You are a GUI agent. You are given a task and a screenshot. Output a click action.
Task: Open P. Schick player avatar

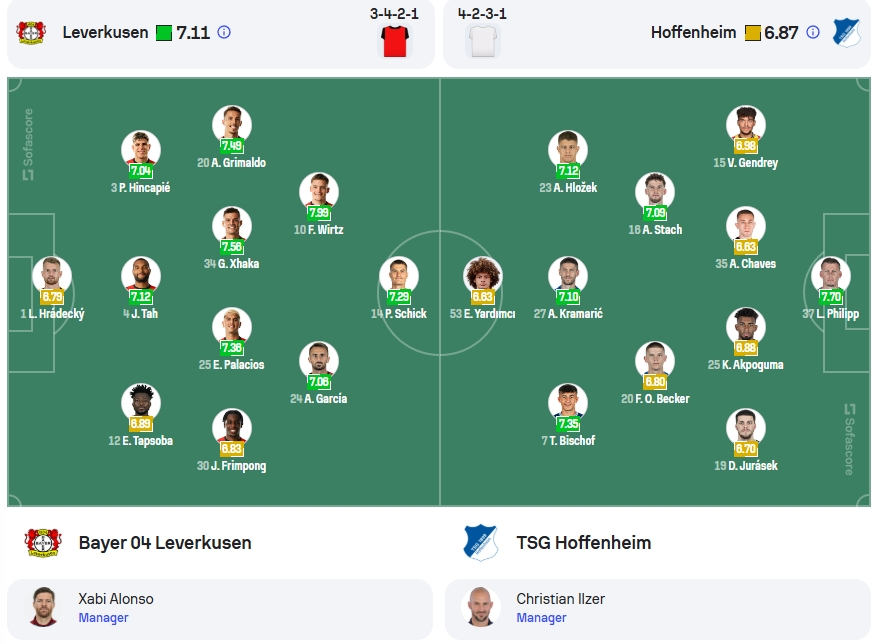pyautogui.click(x=399, y=276)
